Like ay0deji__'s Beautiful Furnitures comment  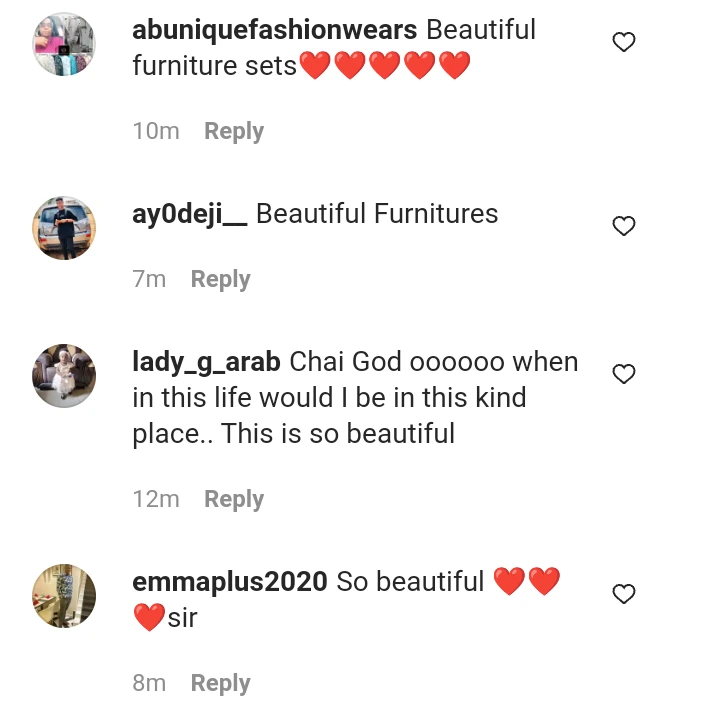(x=624, y=226)
